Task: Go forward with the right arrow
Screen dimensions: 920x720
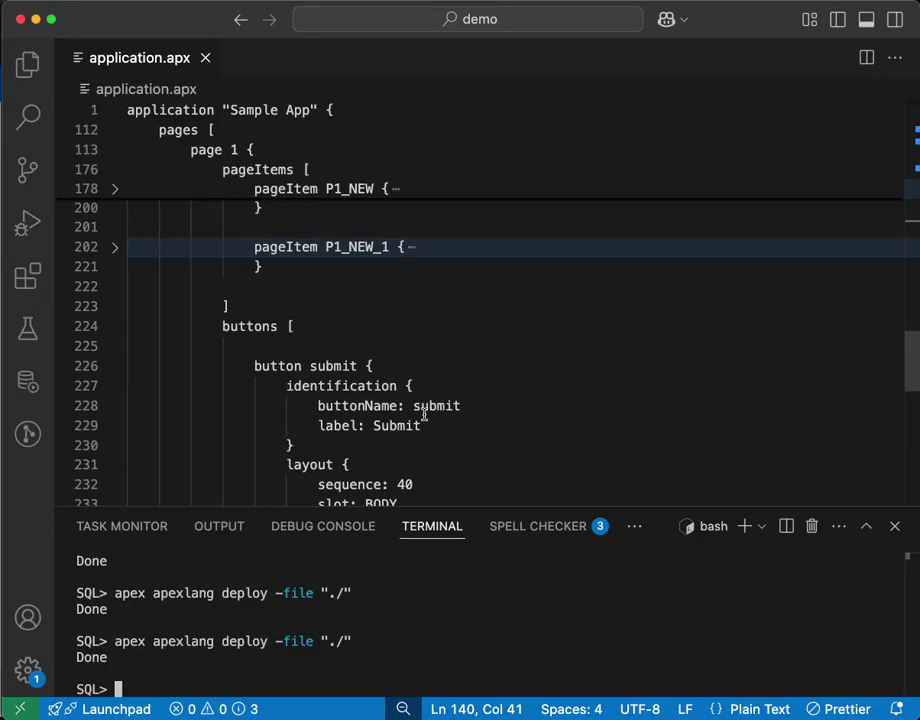Action: [269, 19]
